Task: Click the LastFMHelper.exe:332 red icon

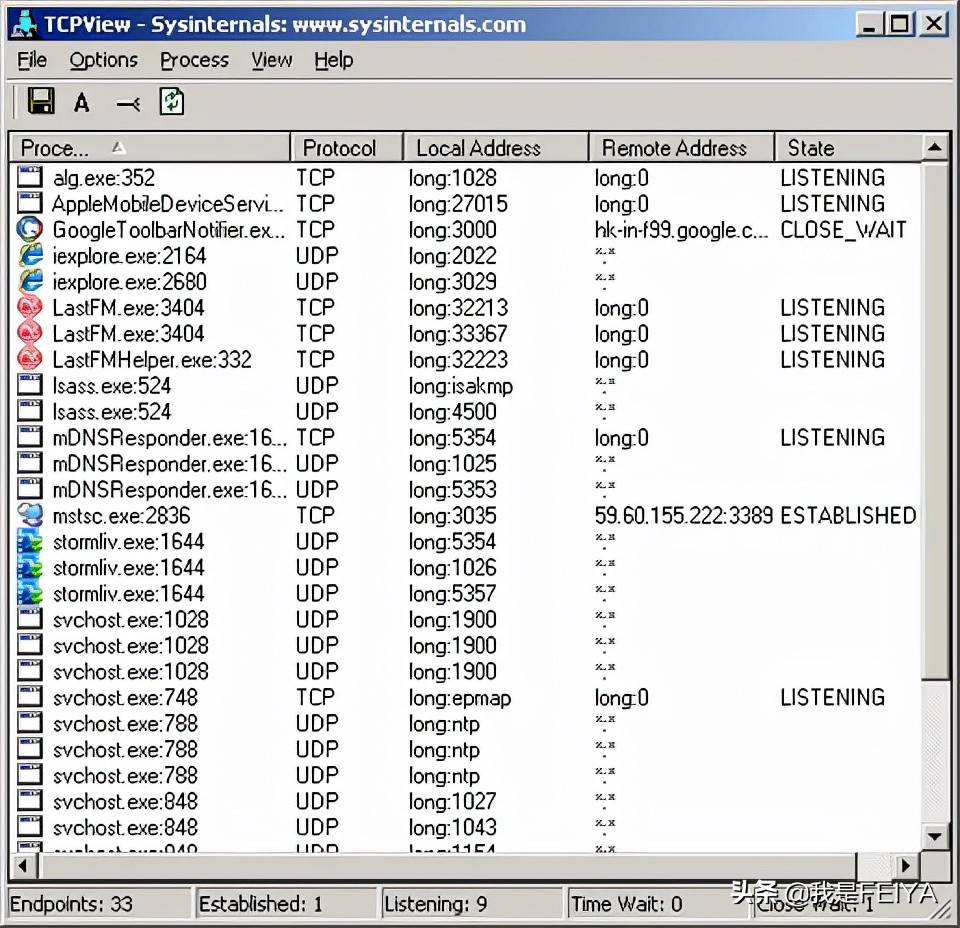Action: 31,360
